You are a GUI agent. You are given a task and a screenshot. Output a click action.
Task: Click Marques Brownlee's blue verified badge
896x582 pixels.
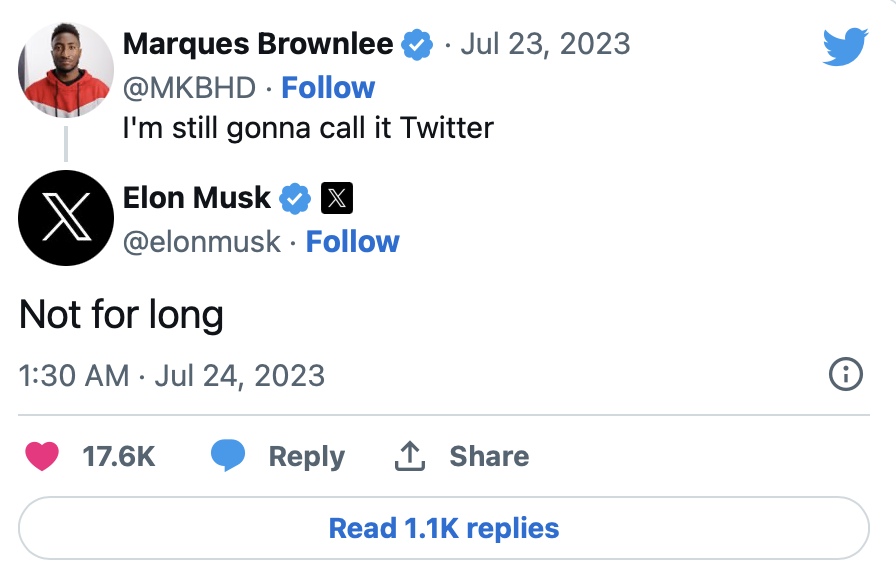click(417, 45)
